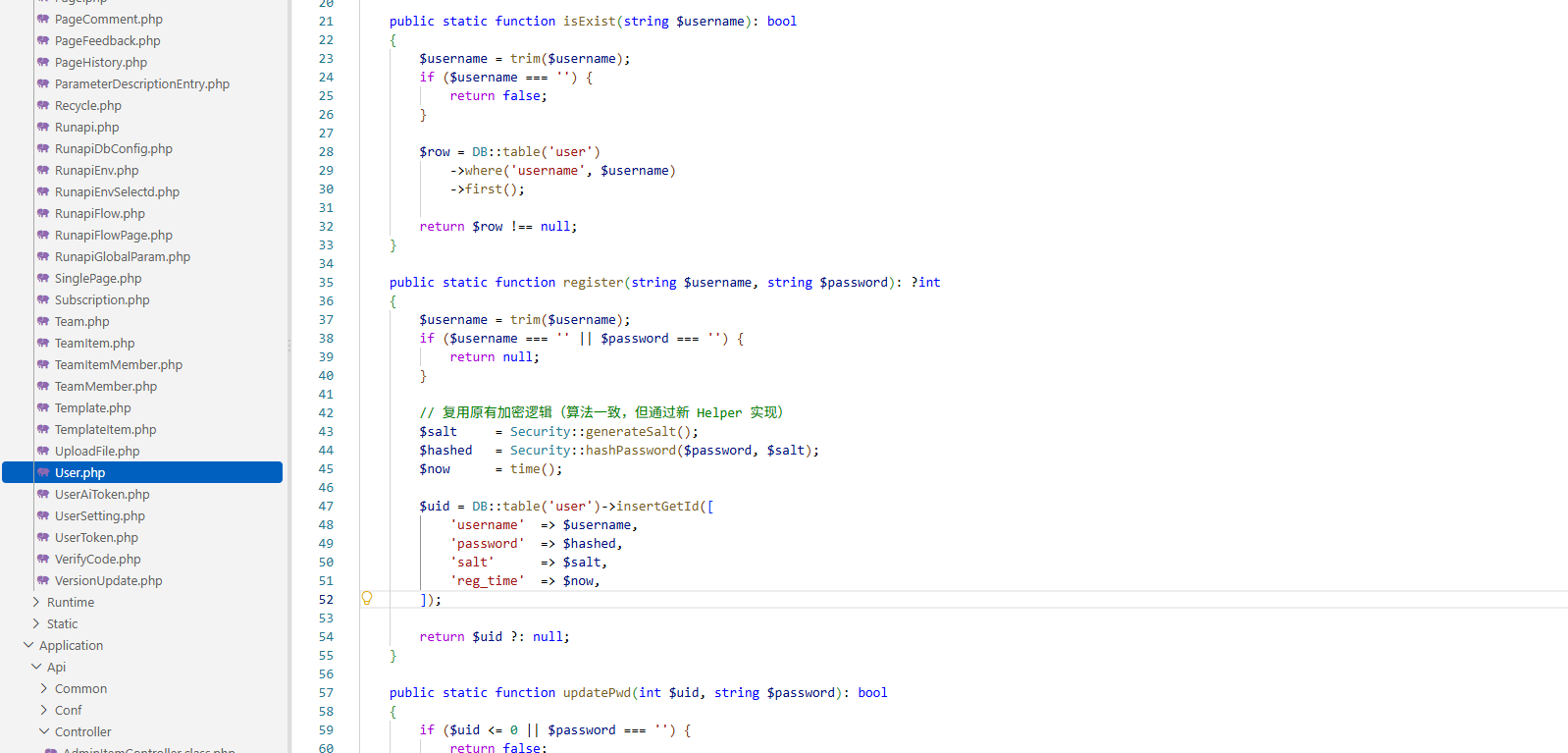Open RunapiDbConfig.php file
The width and height of the screenshot is (1568, 753).
114,148
